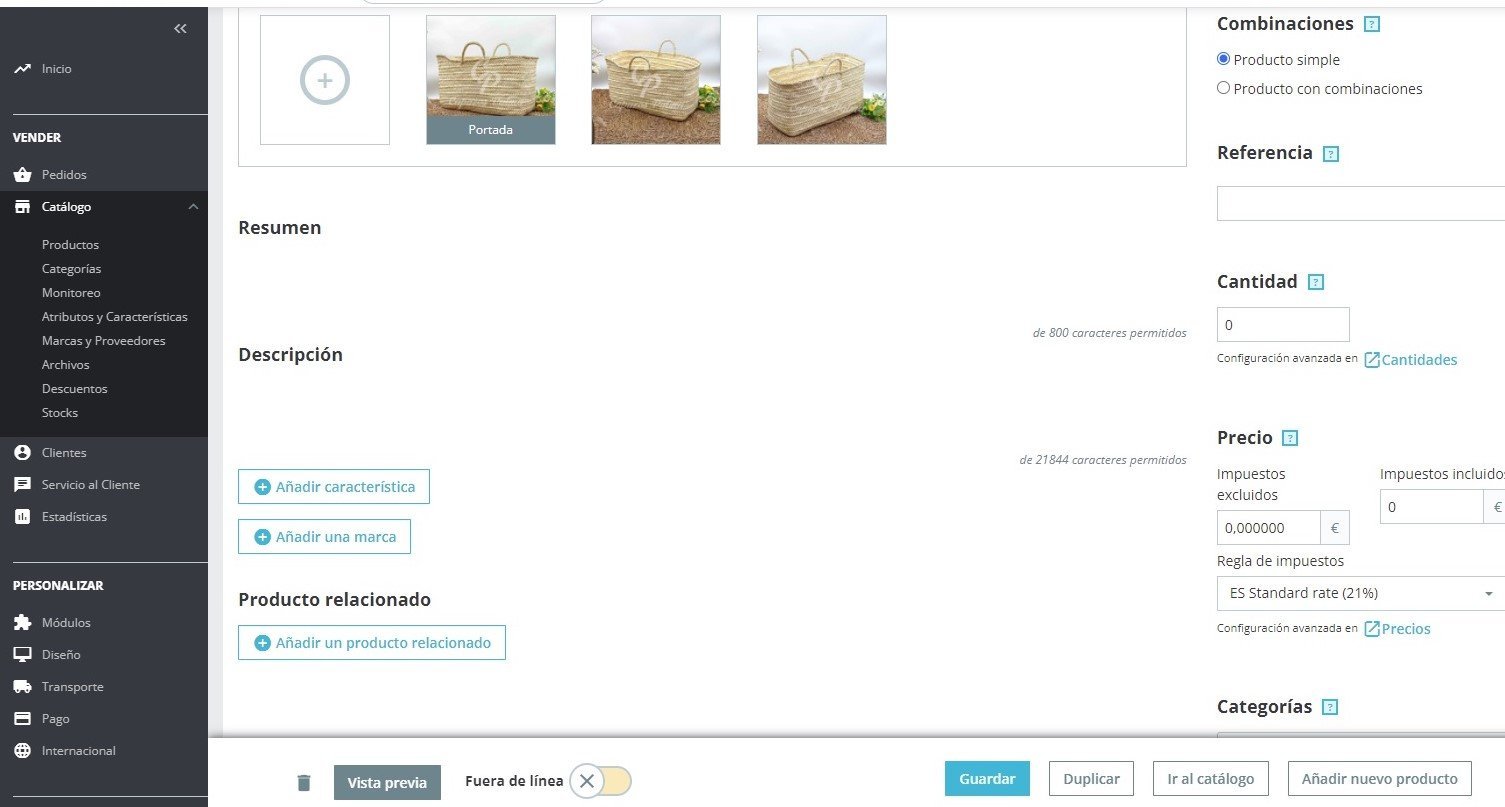Click the Estadísticas chart icon

22,517
